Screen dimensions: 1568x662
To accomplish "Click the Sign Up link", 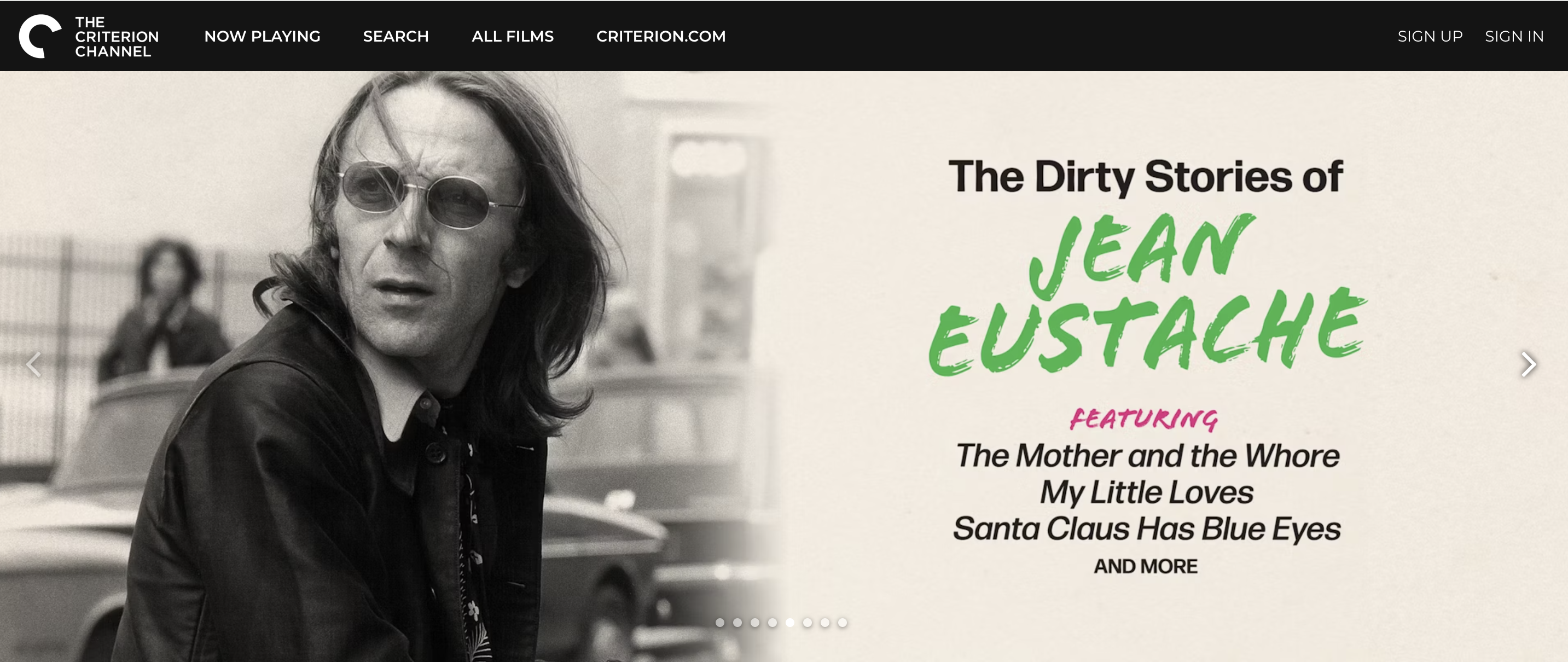I will point(1430,36).
